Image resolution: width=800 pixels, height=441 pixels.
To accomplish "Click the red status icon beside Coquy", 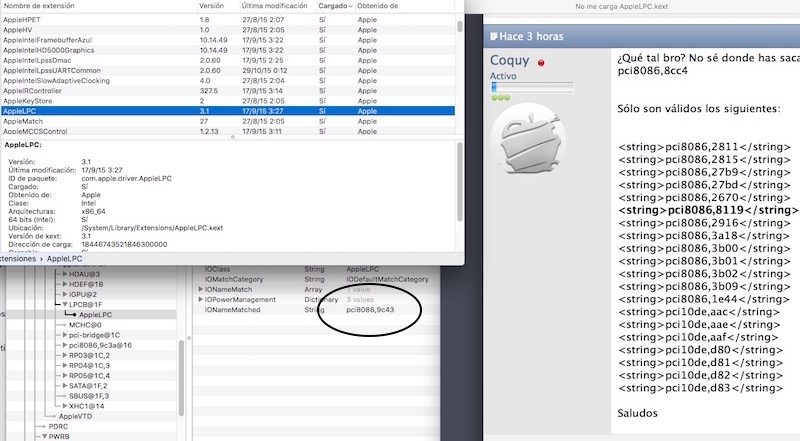I will coord(541,63).
